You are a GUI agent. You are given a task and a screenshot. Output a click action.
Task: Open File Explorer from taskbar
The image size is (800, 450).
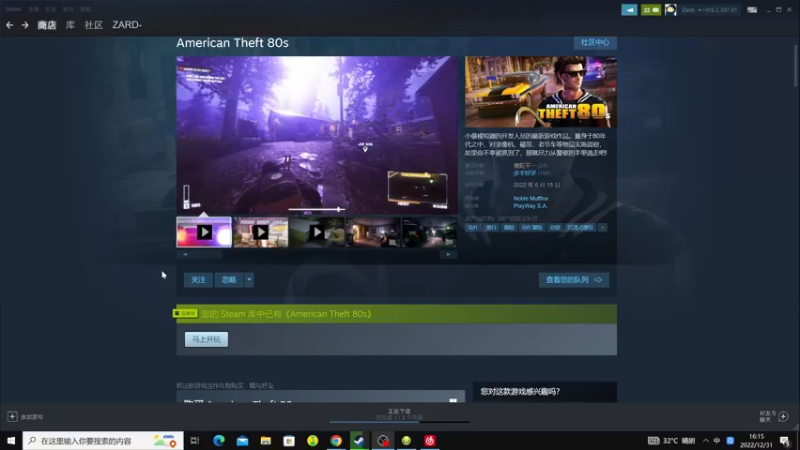tap(265, 440)
